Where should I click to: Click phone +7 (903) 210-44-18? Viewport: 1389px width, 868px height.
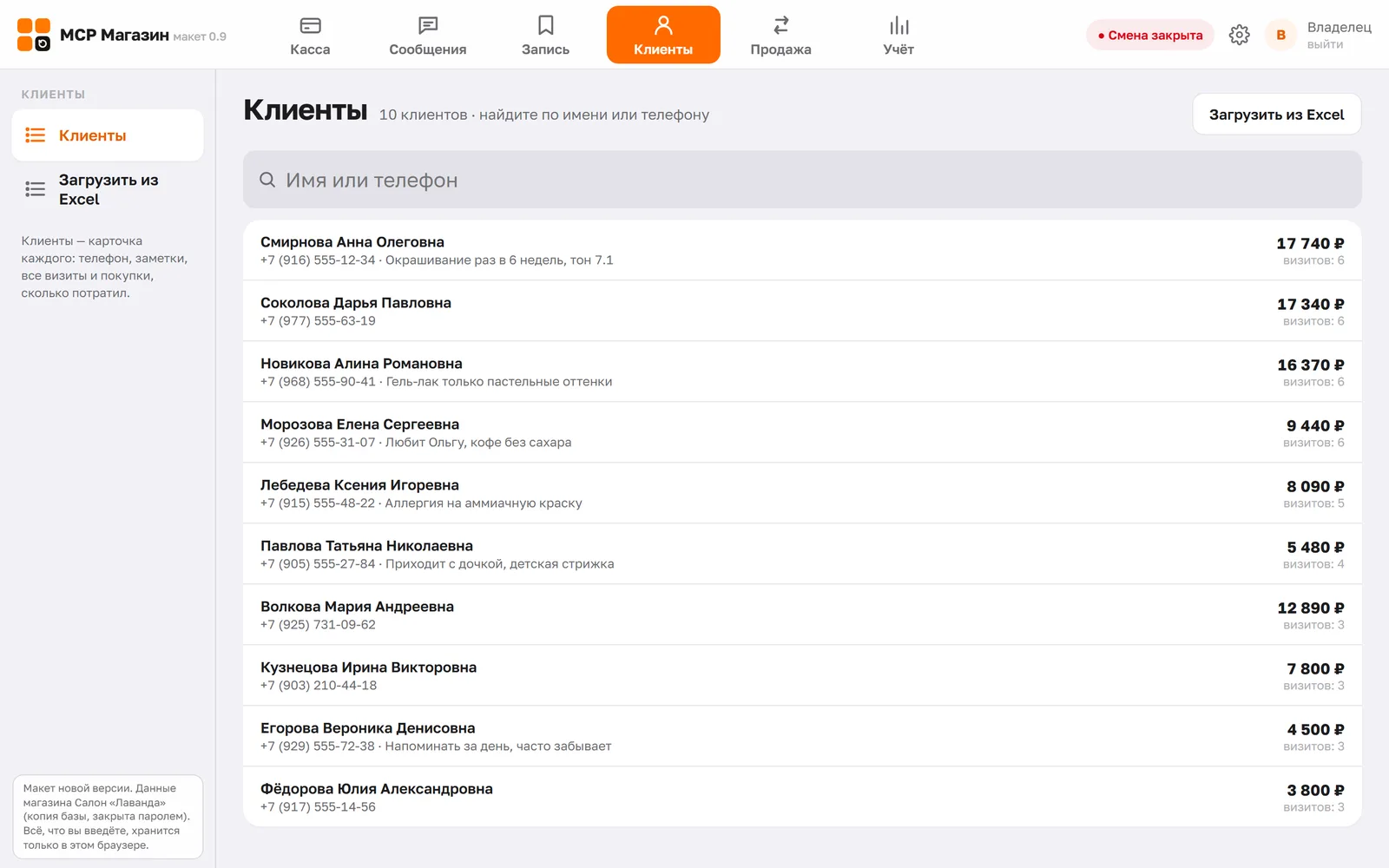[x=319, y=686]
